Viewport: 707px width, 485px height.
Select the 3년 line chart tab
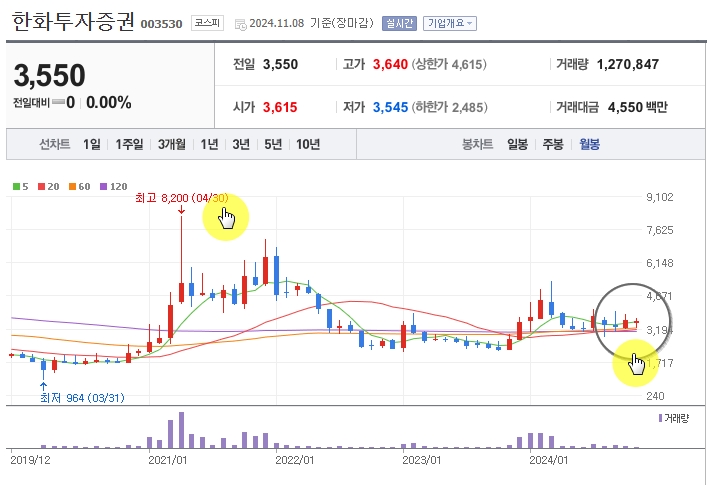point(241,144)
